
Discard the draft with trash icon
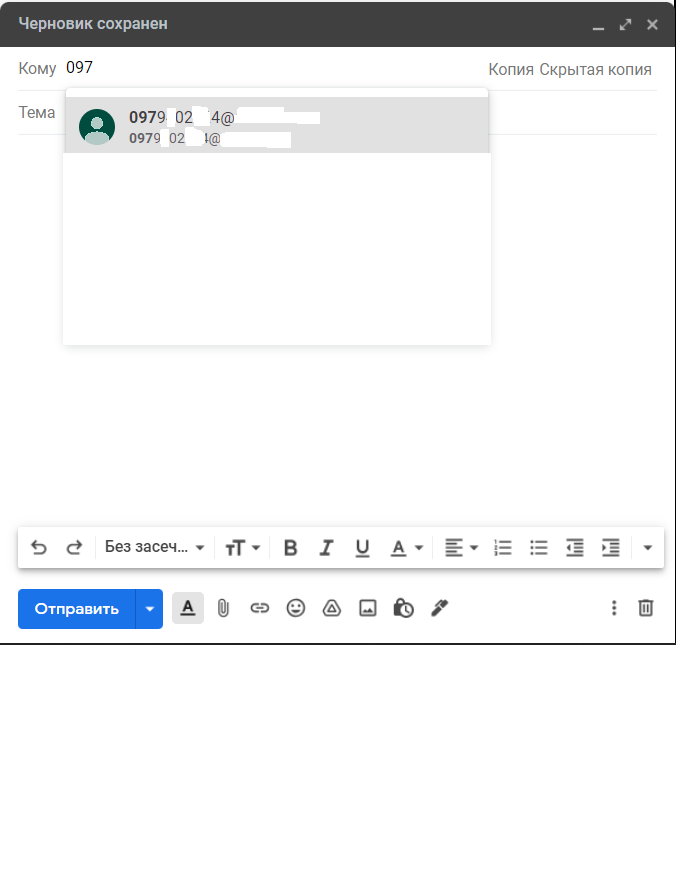[646, 608]
